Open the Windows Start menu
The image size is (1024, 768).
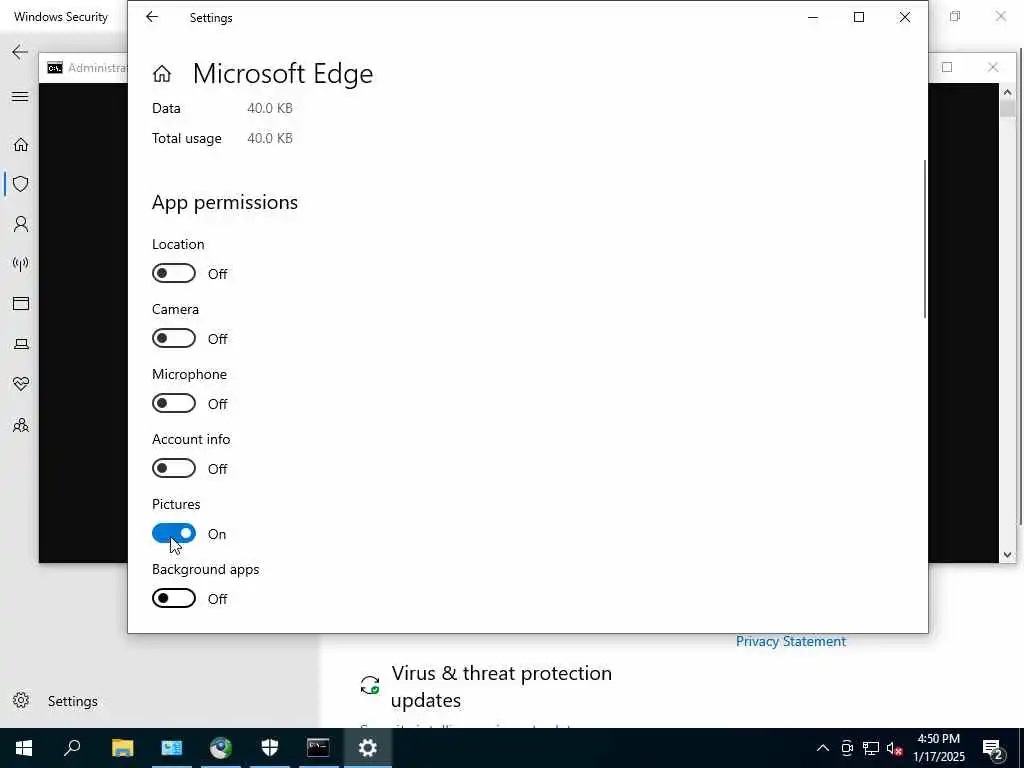click(24, 748)
